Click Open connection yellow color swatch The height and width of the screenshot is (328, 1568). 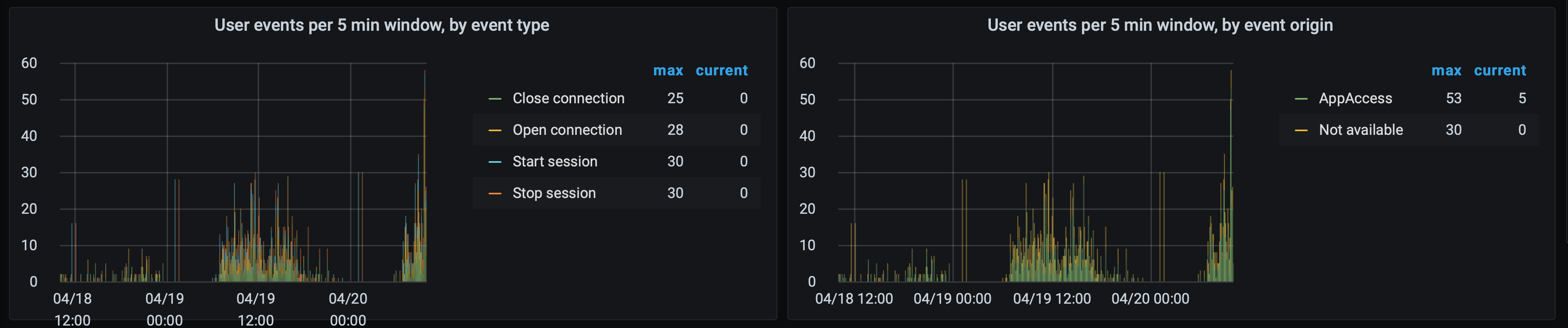(x=495, y=130)
